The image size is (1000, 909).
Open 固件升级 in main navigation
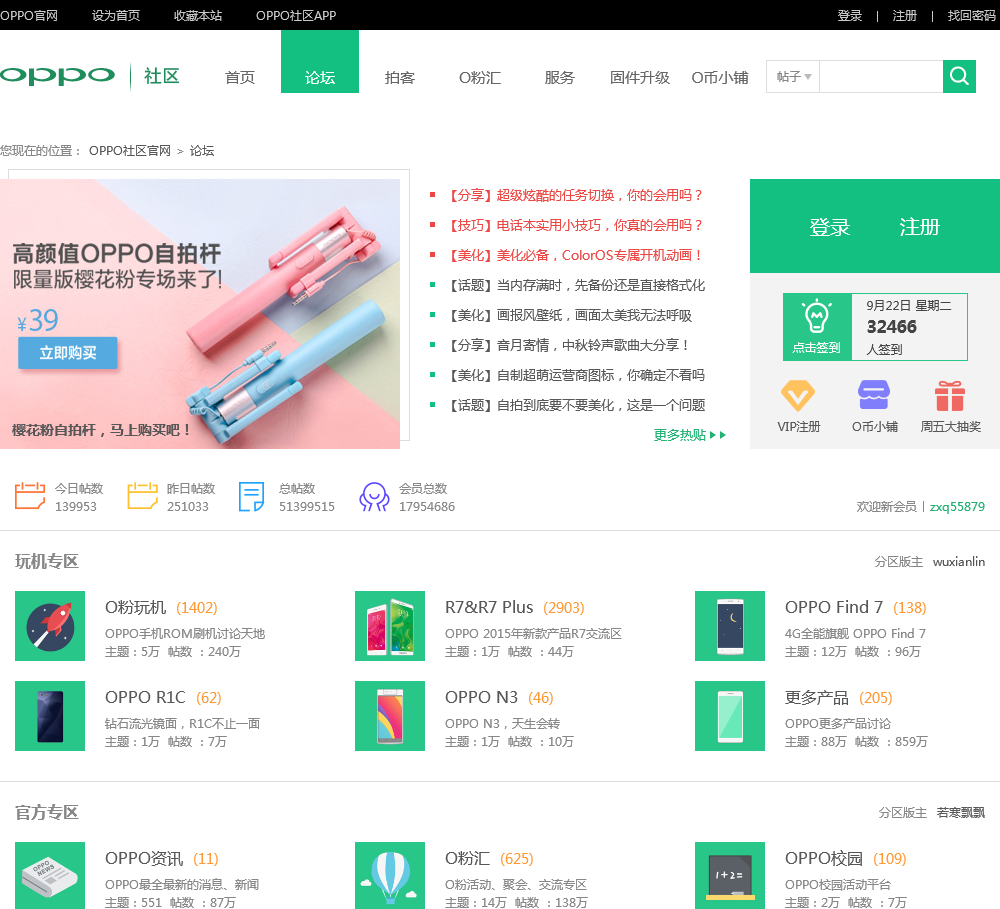pyautogui.click(x=640, y=77)
